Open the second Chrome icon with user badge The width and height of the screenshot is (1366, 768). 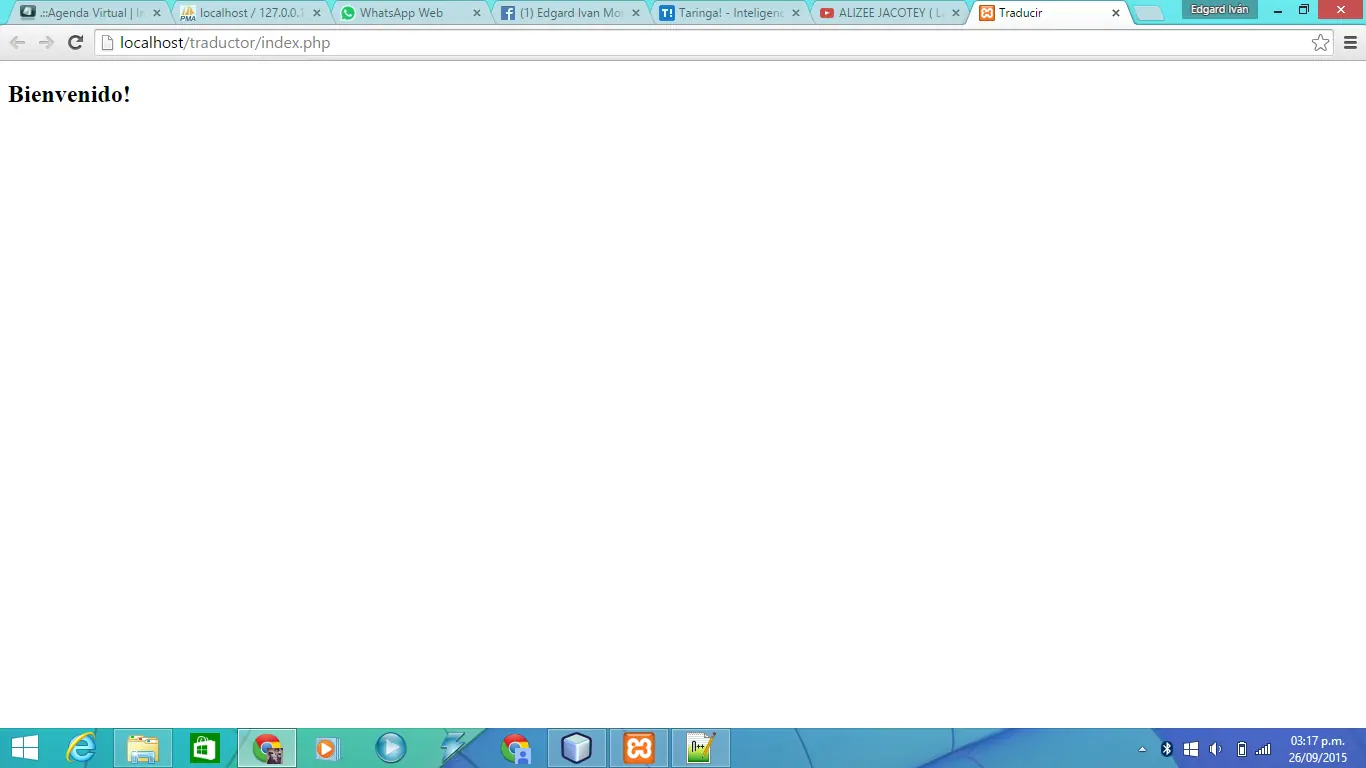tap(516, 748)
